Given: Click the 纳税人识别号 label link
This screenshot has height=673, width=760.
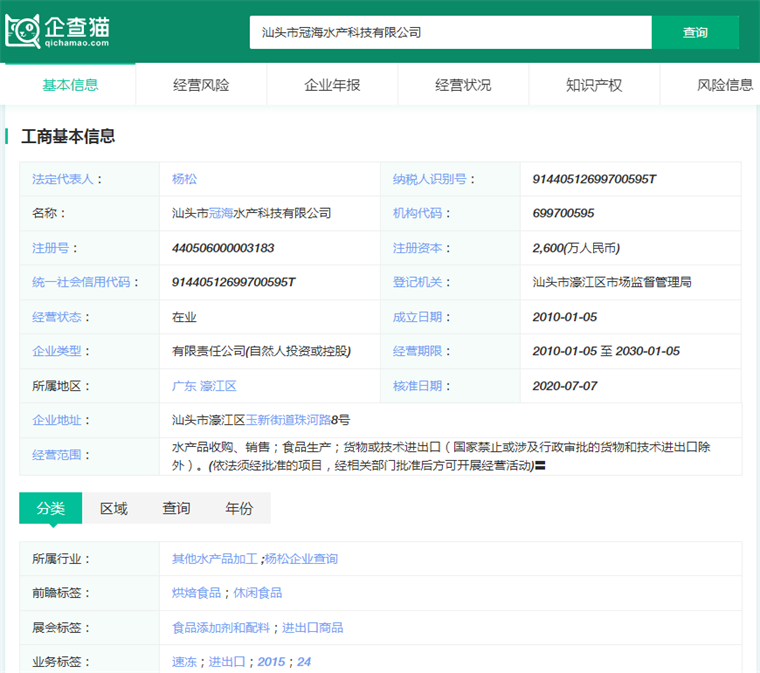Looking at the screenshot, I should click(429, 179).
